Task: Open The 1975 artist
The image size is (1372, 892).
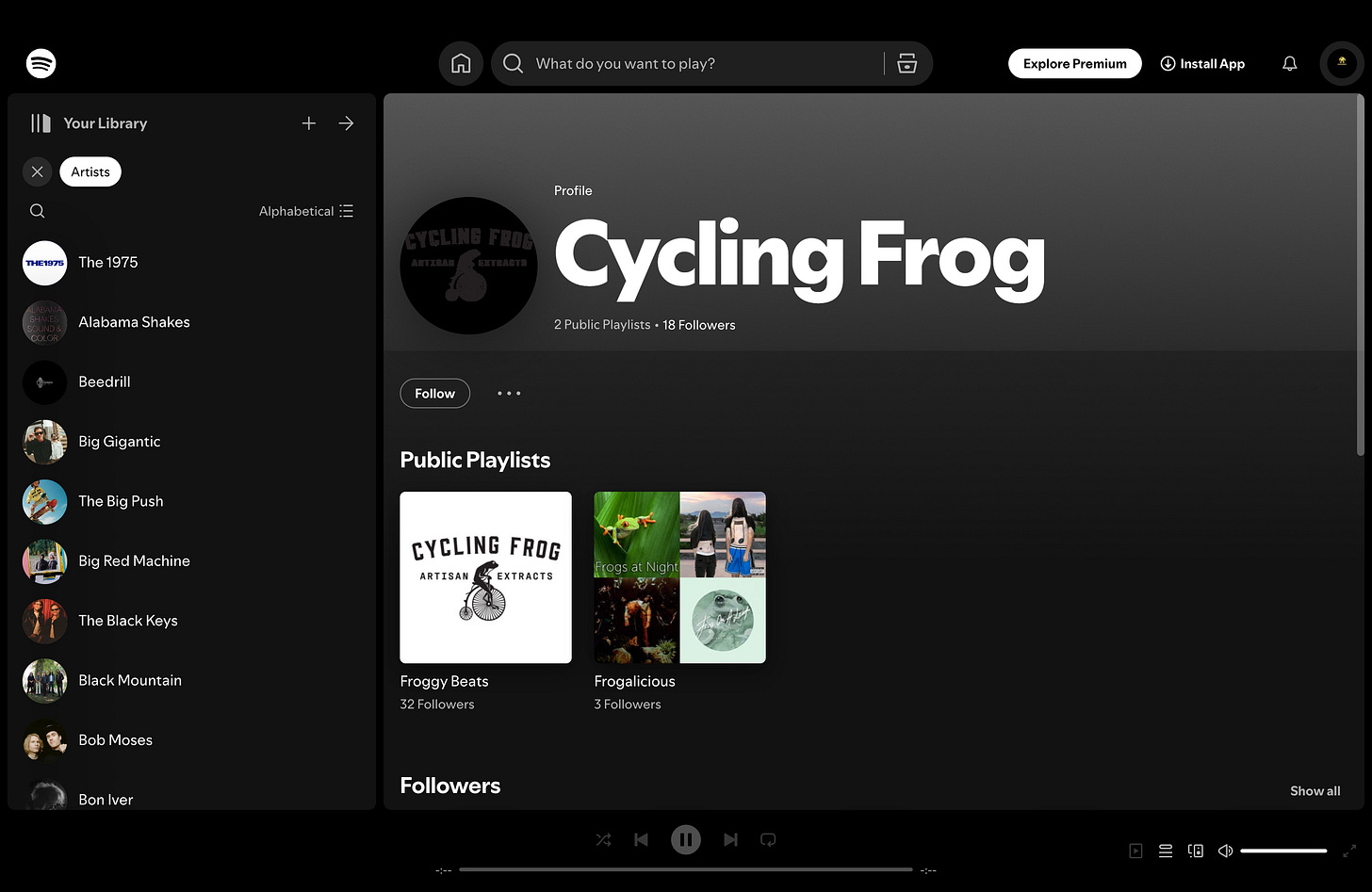Action: click(x=191, y=263)
